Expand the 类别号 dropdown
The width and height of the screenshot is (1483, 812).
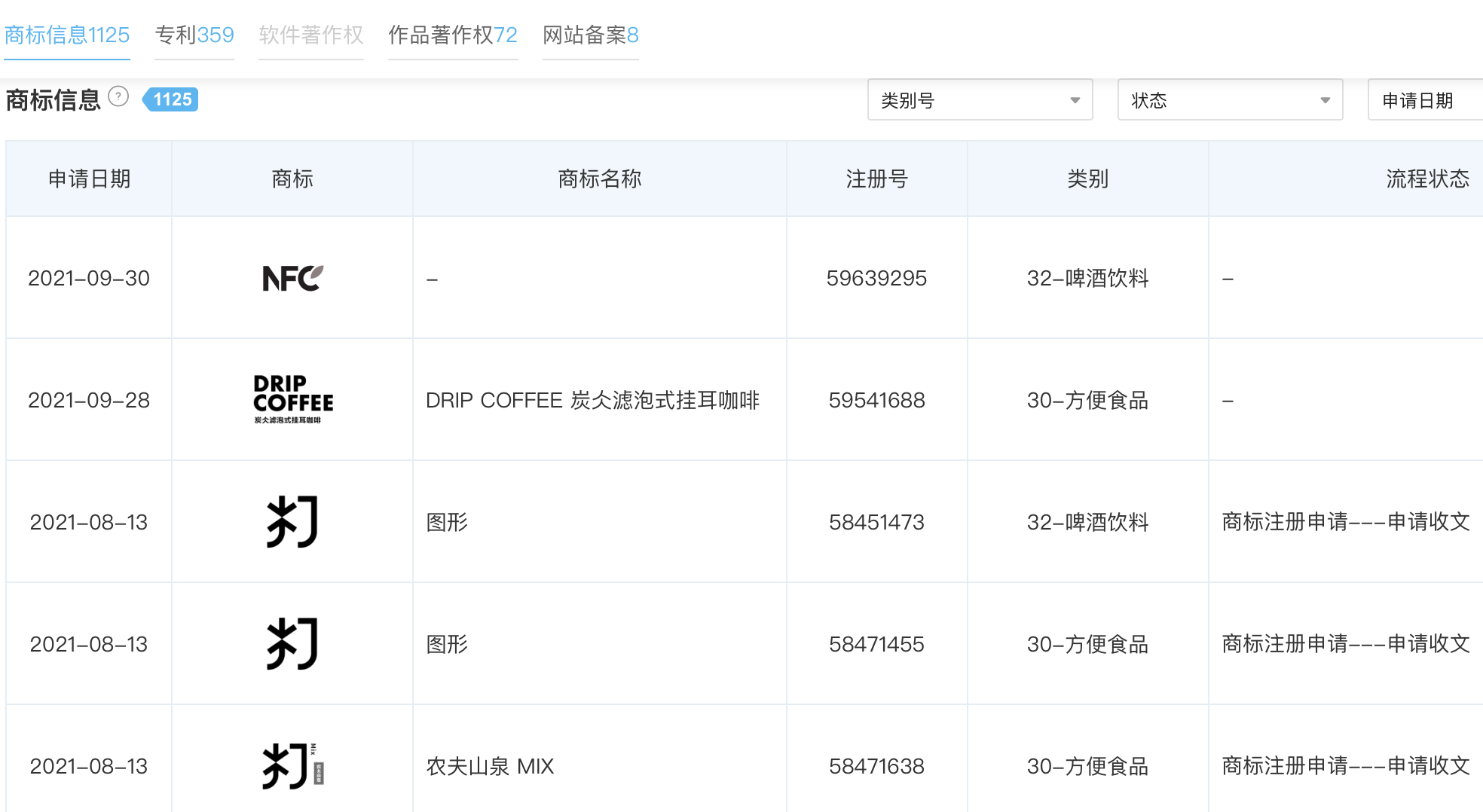pyautogui.click(x=980, y=100)
